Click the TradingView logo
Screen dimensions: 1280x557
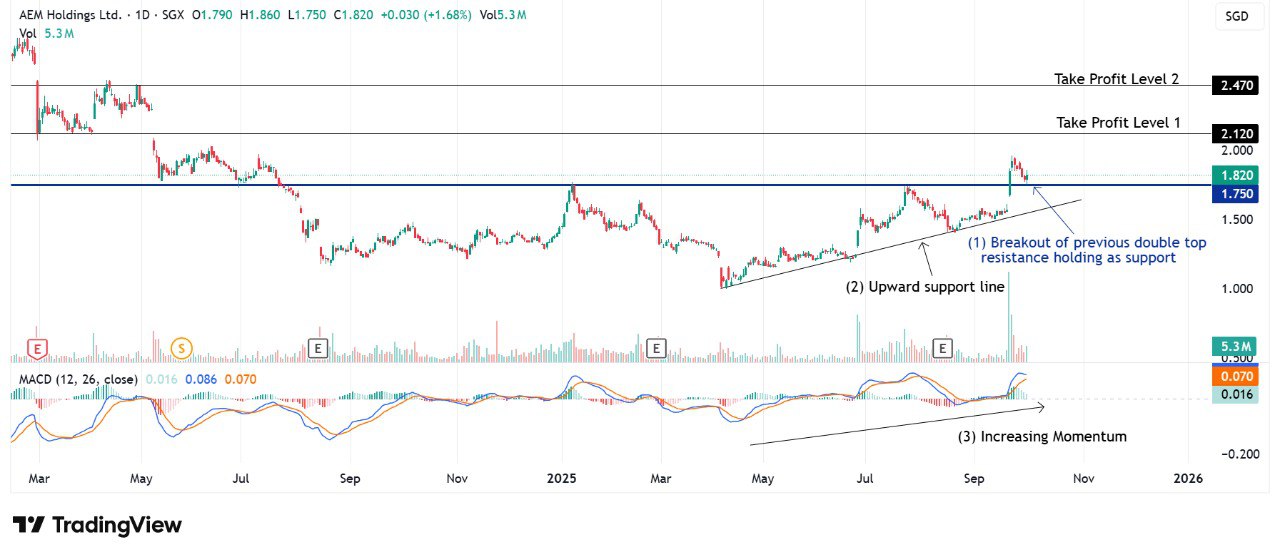click(97, 525)
